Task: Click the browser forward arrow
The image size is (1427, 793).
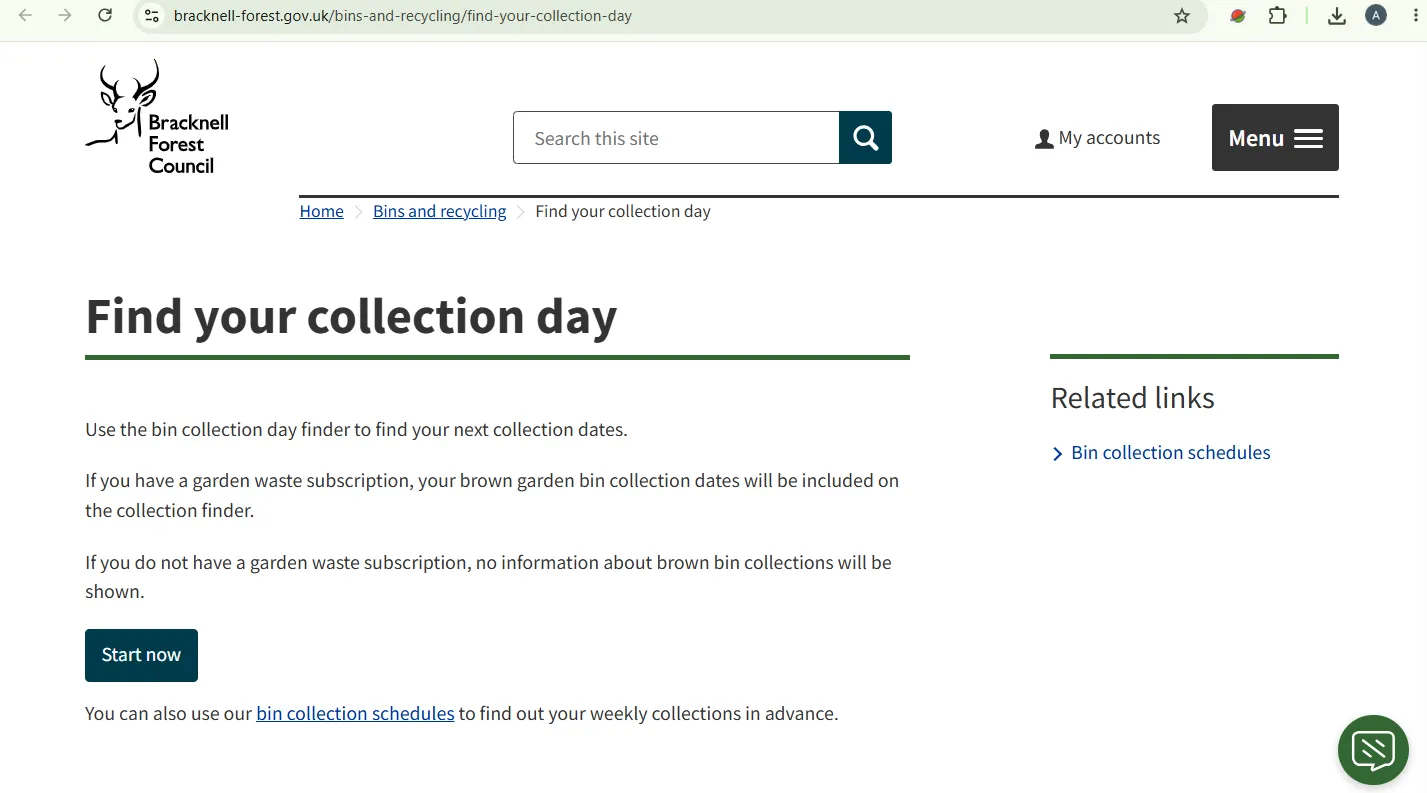Action: (x=65, y=16)
